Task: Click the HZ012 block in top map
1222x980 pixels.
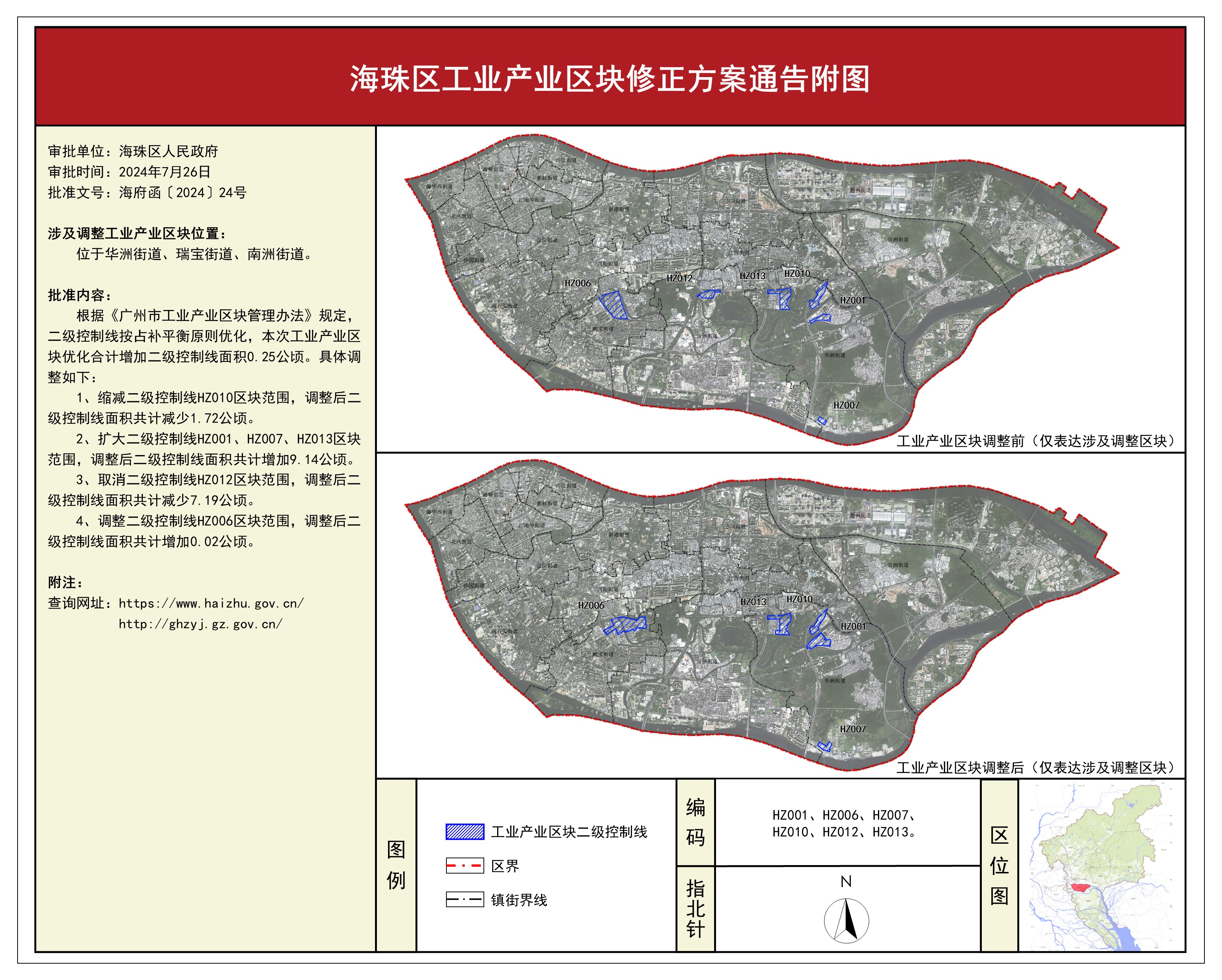Action: coord(708,294)
